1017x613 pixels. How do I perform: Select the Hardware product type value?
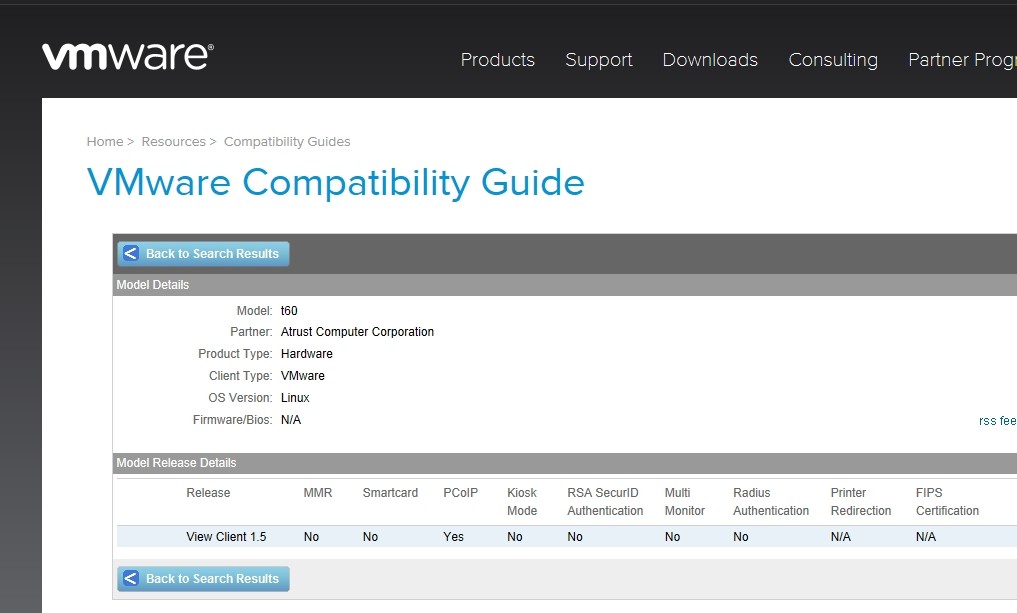[306, 354]
